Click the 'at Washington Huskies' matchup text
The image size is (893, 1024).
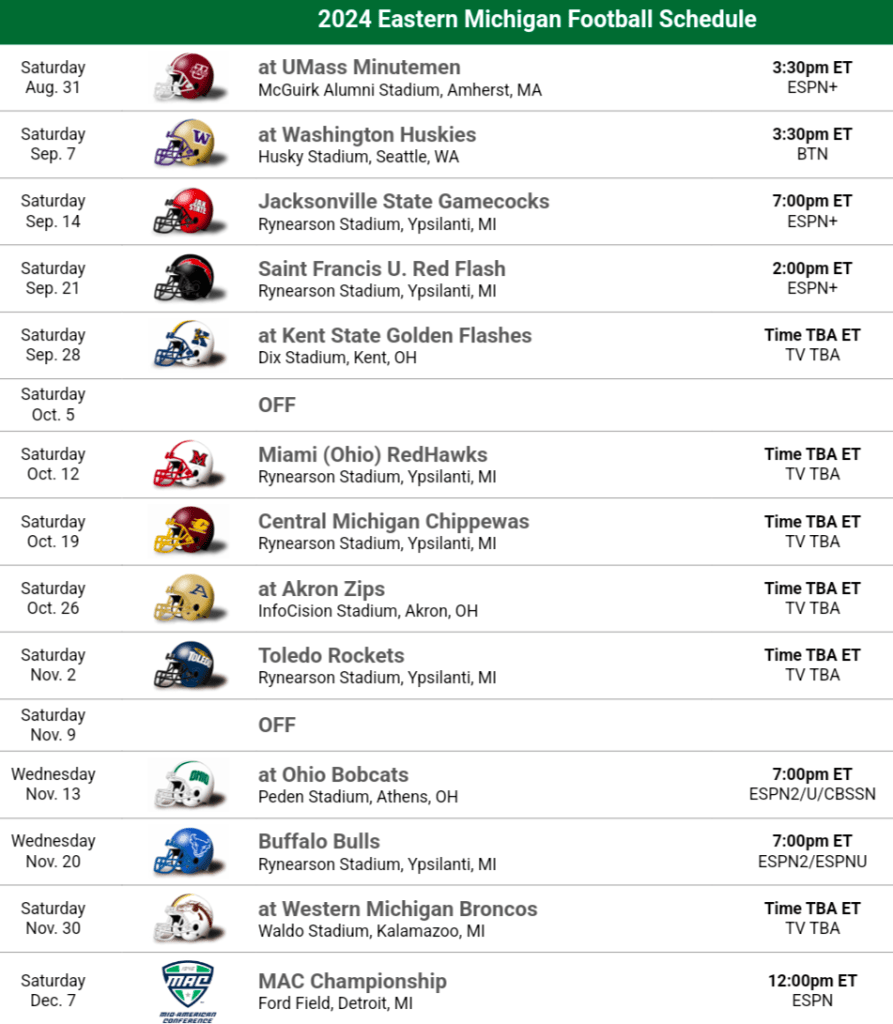[x=367, y=134]
